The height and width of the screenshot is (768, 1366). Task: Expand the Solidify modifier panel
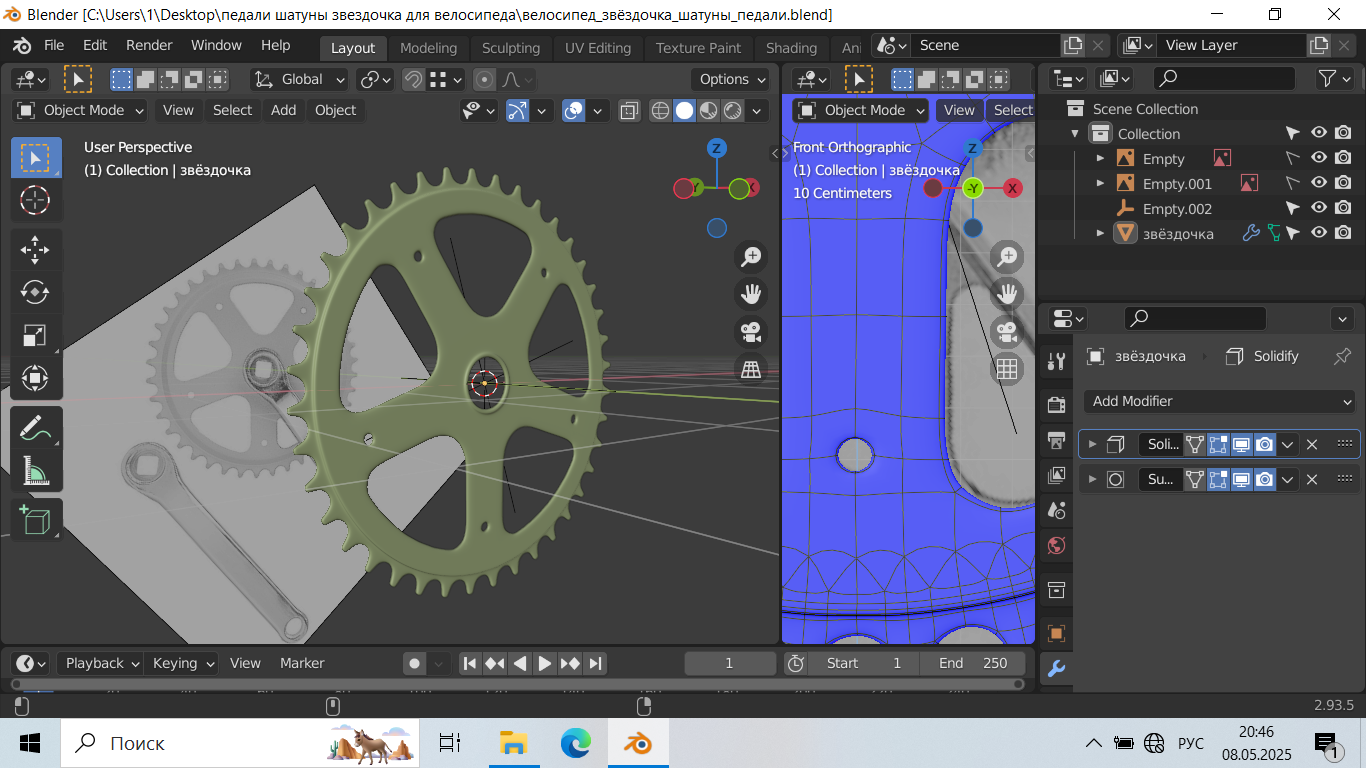click(1092, 444)
